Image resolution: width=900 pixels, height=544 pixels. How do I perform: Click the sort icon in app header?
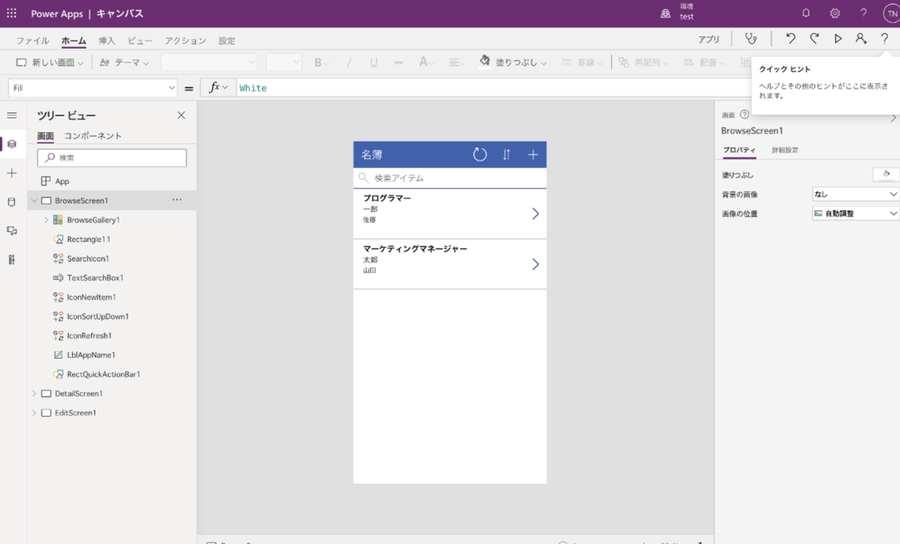507,154
